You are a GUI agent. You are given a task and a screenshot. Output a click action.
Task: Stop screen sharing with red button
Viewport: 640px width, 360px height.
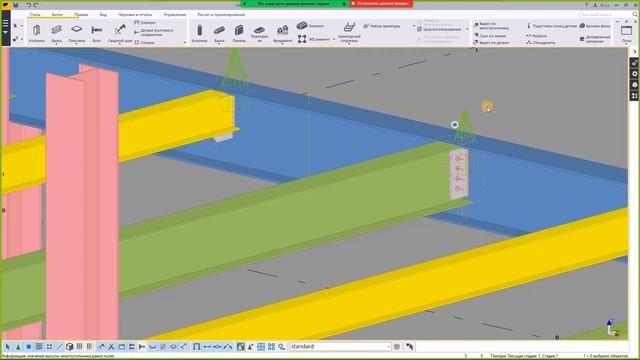[381, 4]
